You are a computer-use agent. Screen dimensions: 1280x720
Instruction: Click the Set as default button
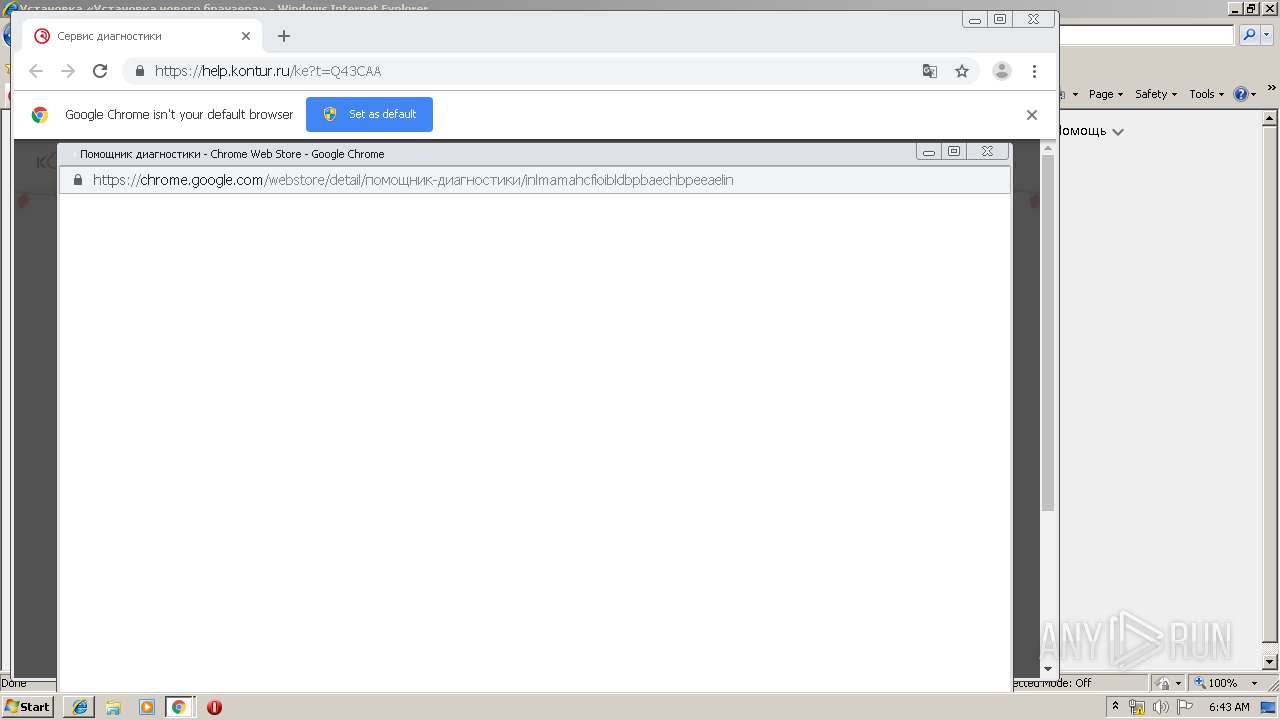[369, 114]
